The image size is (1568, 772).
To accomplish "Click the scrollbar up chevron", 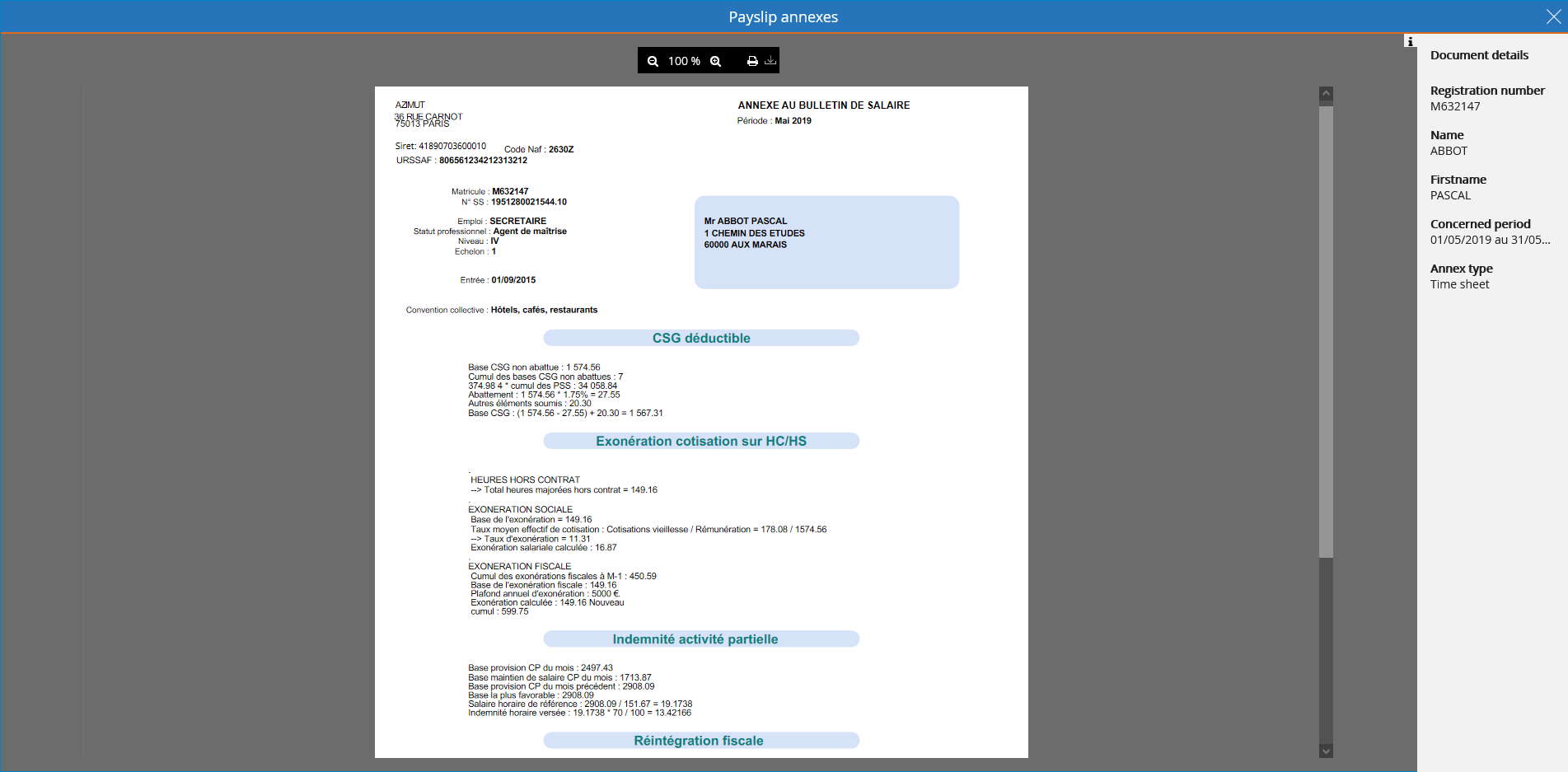I will 1326,93.
